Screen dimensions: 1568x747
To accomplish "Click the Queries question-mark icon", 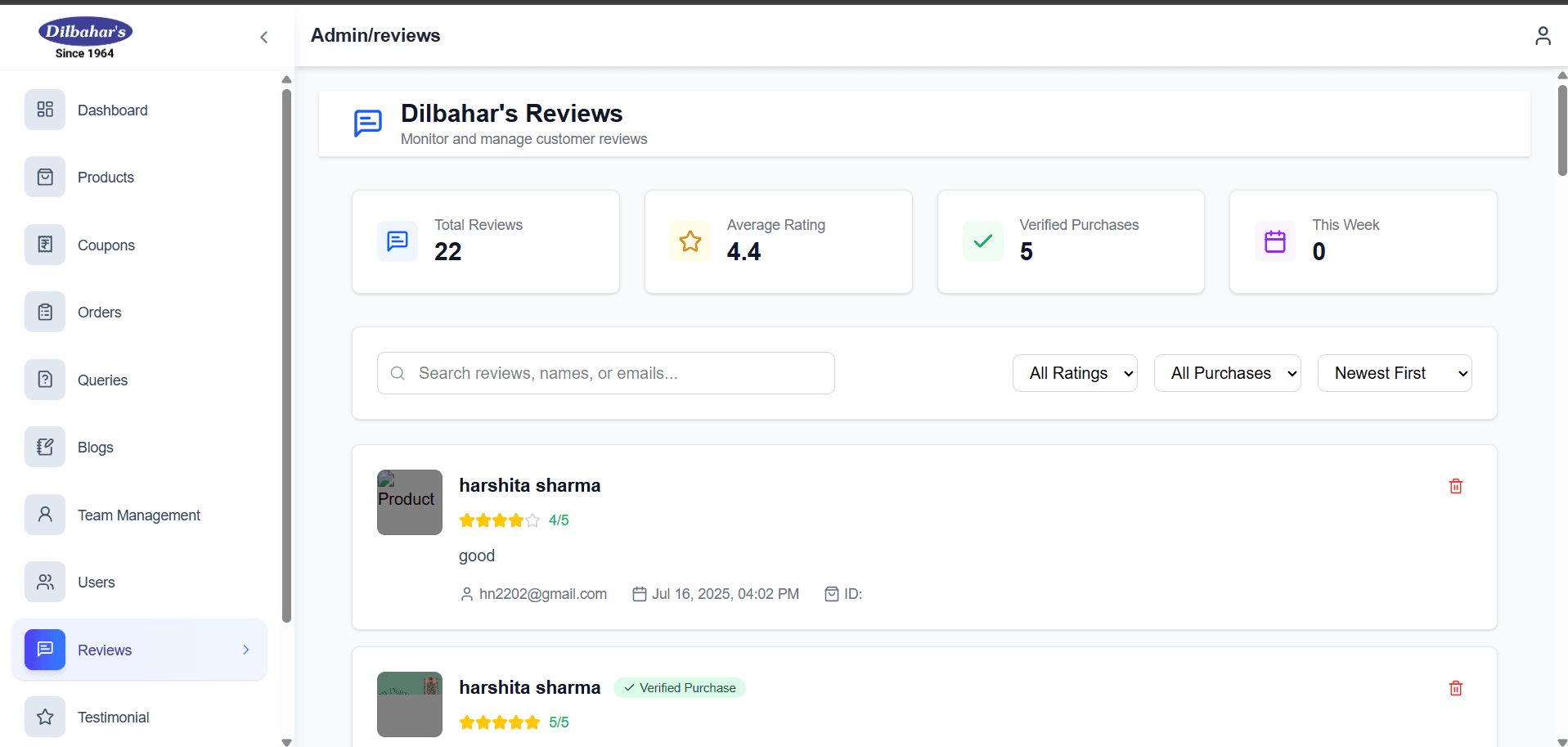I will tap(45, 380).
